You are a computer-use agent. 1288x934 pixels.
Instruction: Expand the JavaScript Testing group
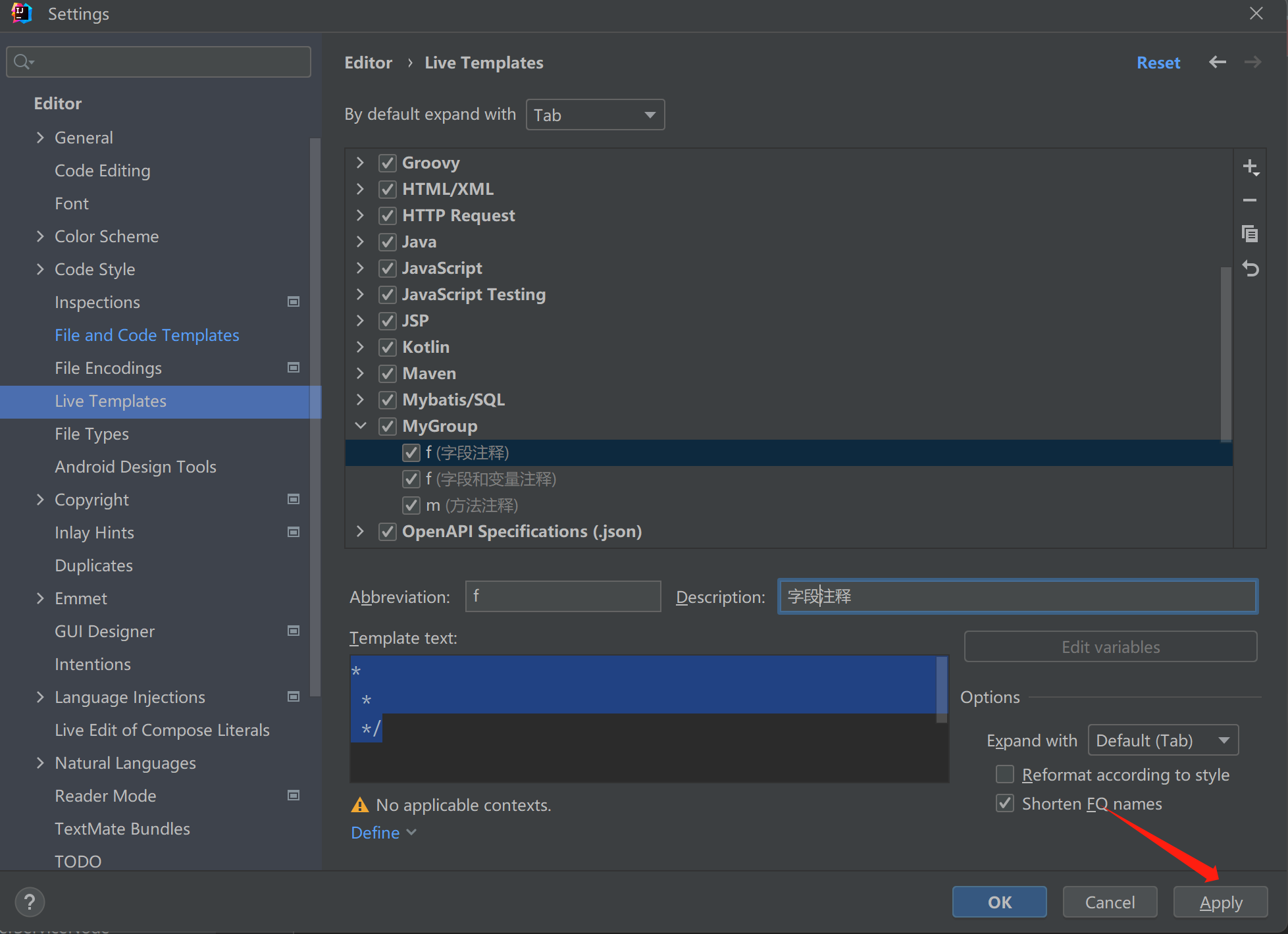click(x=360, y=294)
